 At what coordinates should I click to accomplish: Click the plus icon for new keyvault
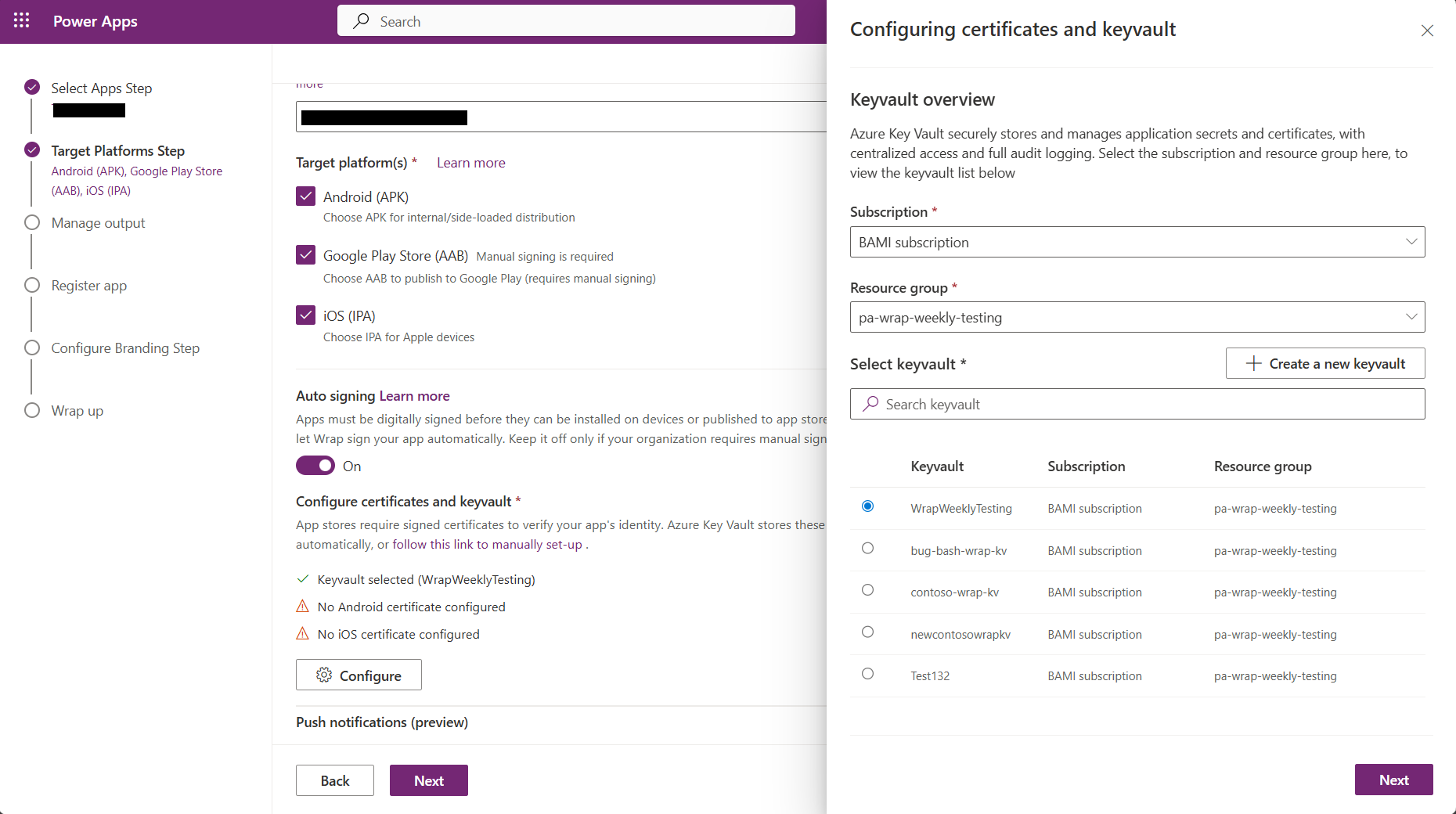point(1253,364)
